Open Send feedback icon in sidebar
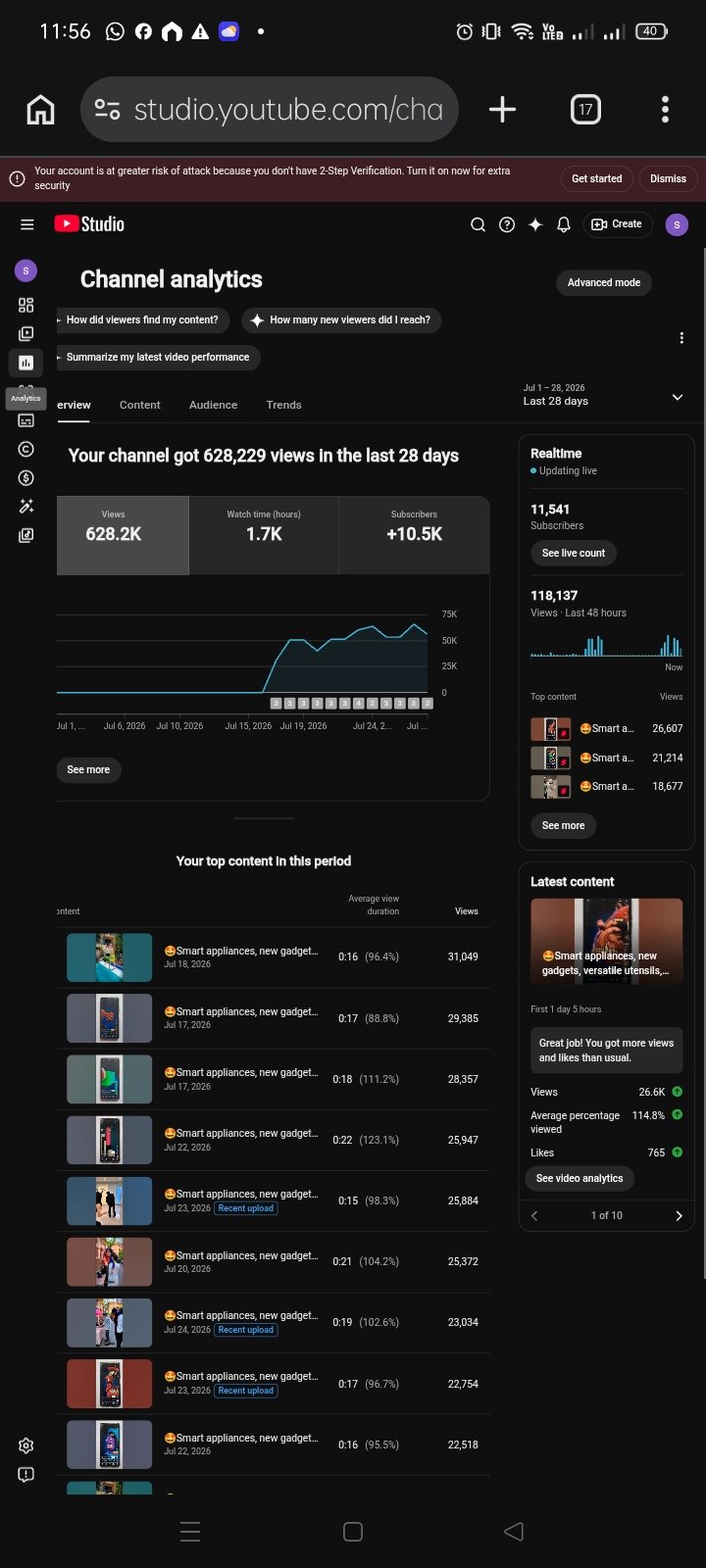This screenshot has width=706, height=1568. [26, 1474]
